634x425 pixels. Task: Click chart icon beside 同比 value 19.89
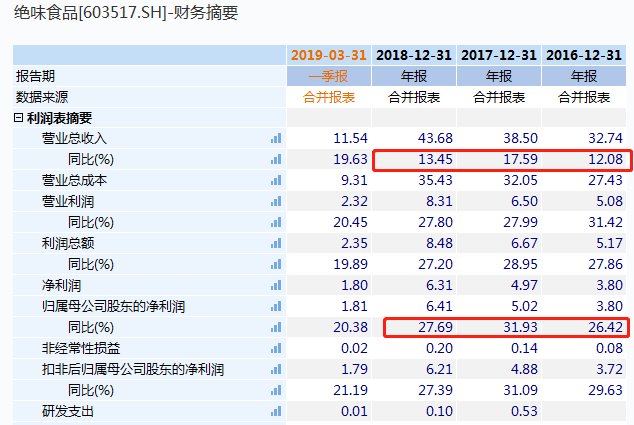click(276, 264)
